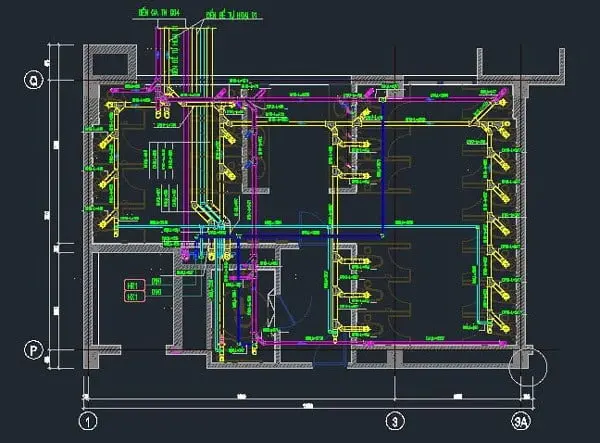600x443 pixels.
Task: Select the lower red tag box under HB1
Action: [135, 296]
